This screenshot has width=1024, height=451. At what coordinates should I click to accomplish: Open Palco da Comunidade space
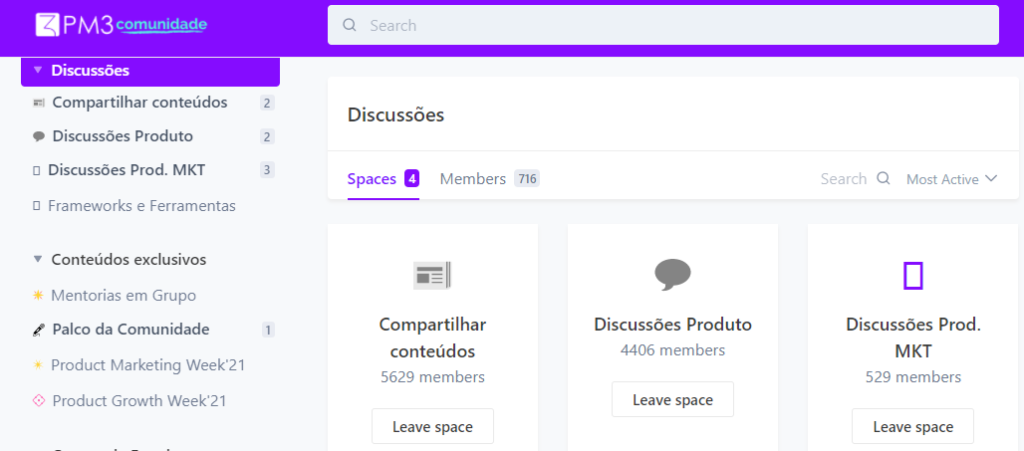(x=131, y=330)
